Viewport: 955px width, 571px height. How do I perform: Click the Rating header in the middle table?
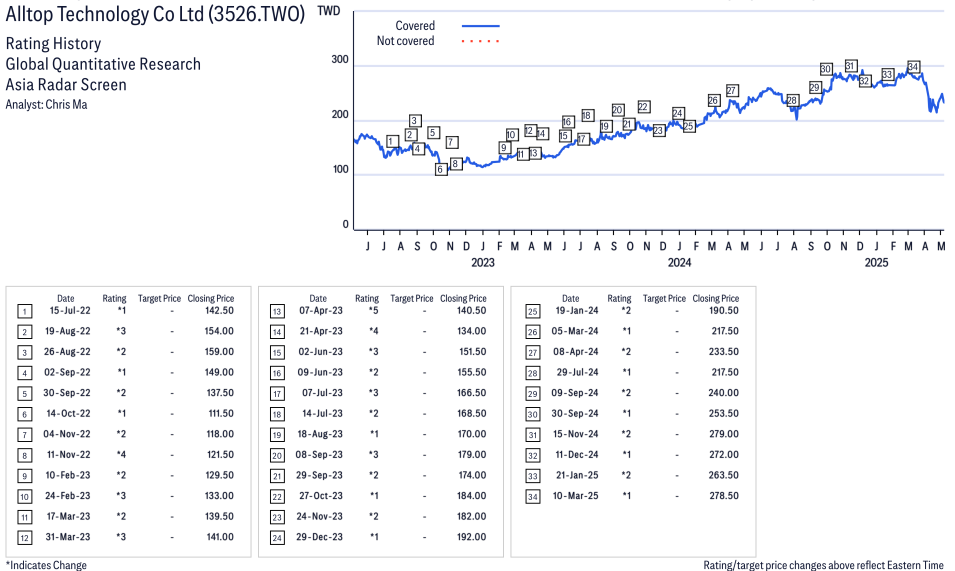pos(367,298)
